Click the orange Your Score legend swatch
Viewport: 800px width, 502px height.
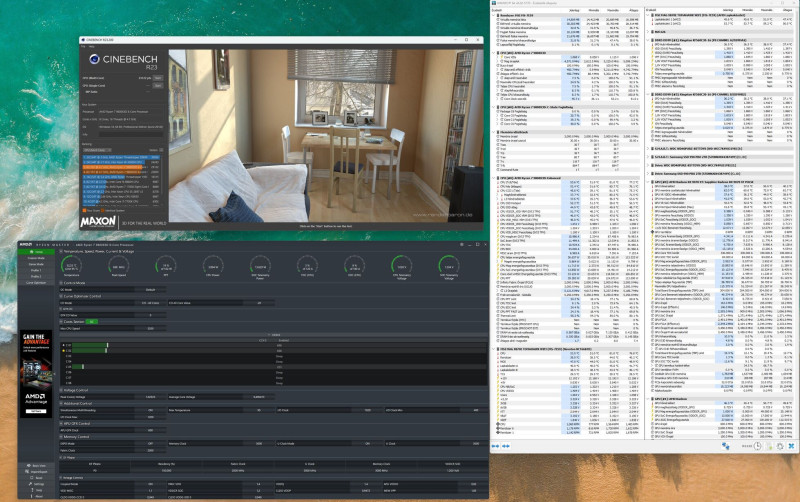coord(85,210)
